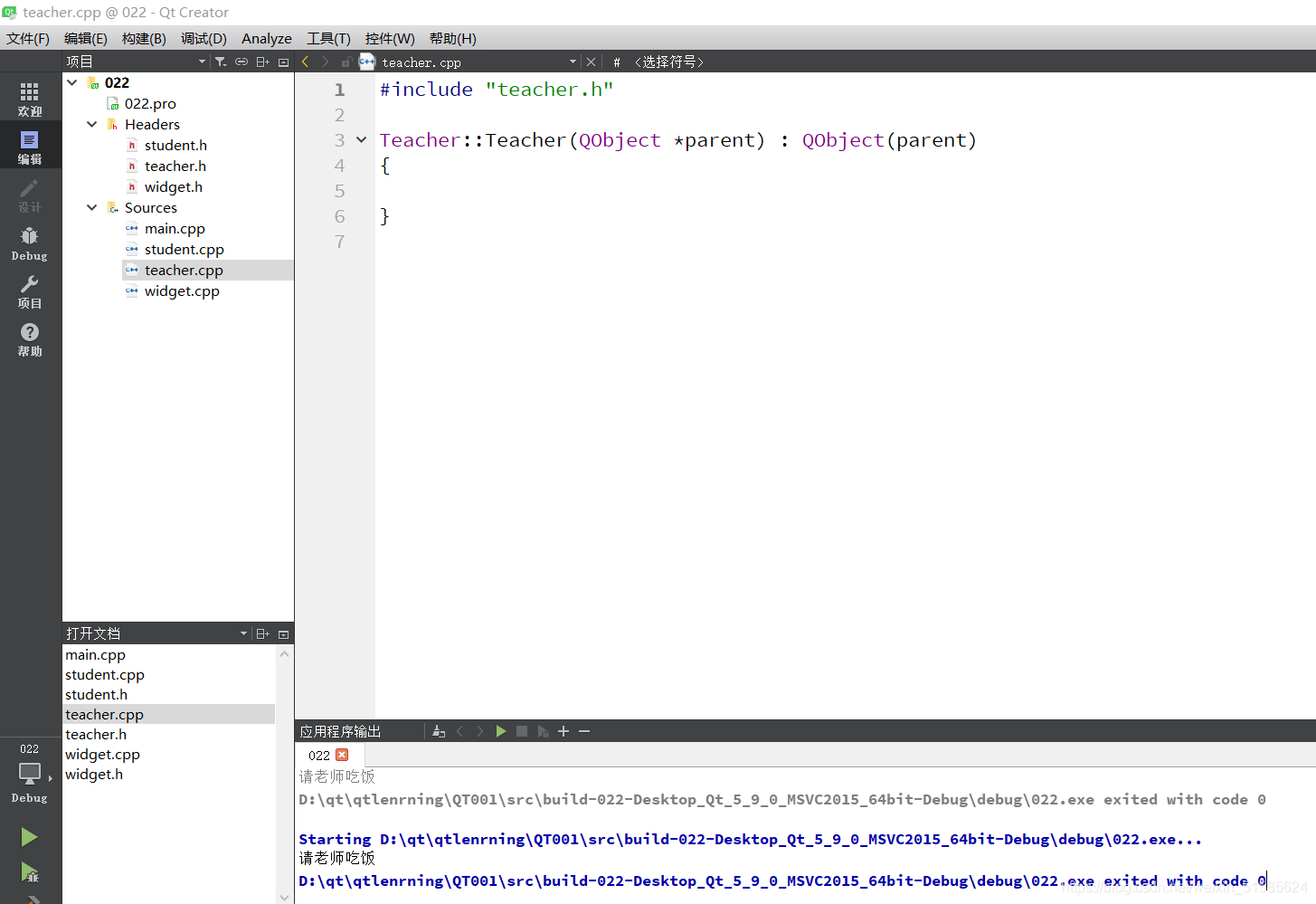
Task: Switch to Edit (编辑) mode
Action: pyautogui.click(x=30, y=147)
